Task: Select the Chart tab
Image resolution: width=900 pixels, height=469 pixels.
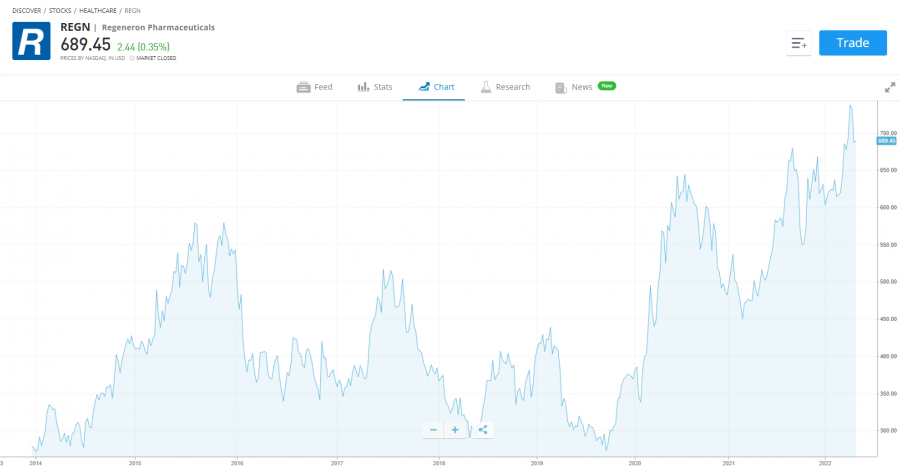Action: [x=436, y=87]
